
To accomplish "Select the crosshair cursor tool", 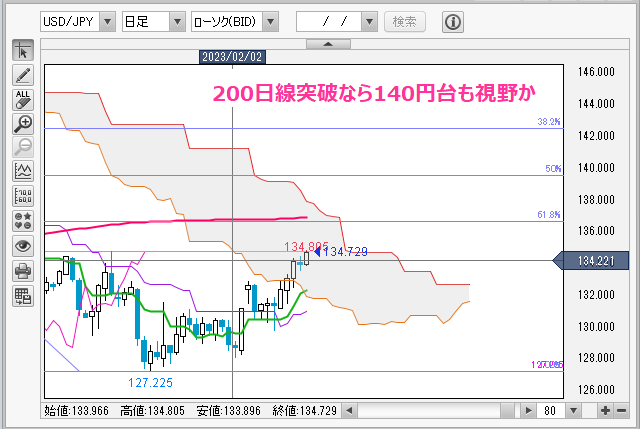I will [x=23, y=50].
